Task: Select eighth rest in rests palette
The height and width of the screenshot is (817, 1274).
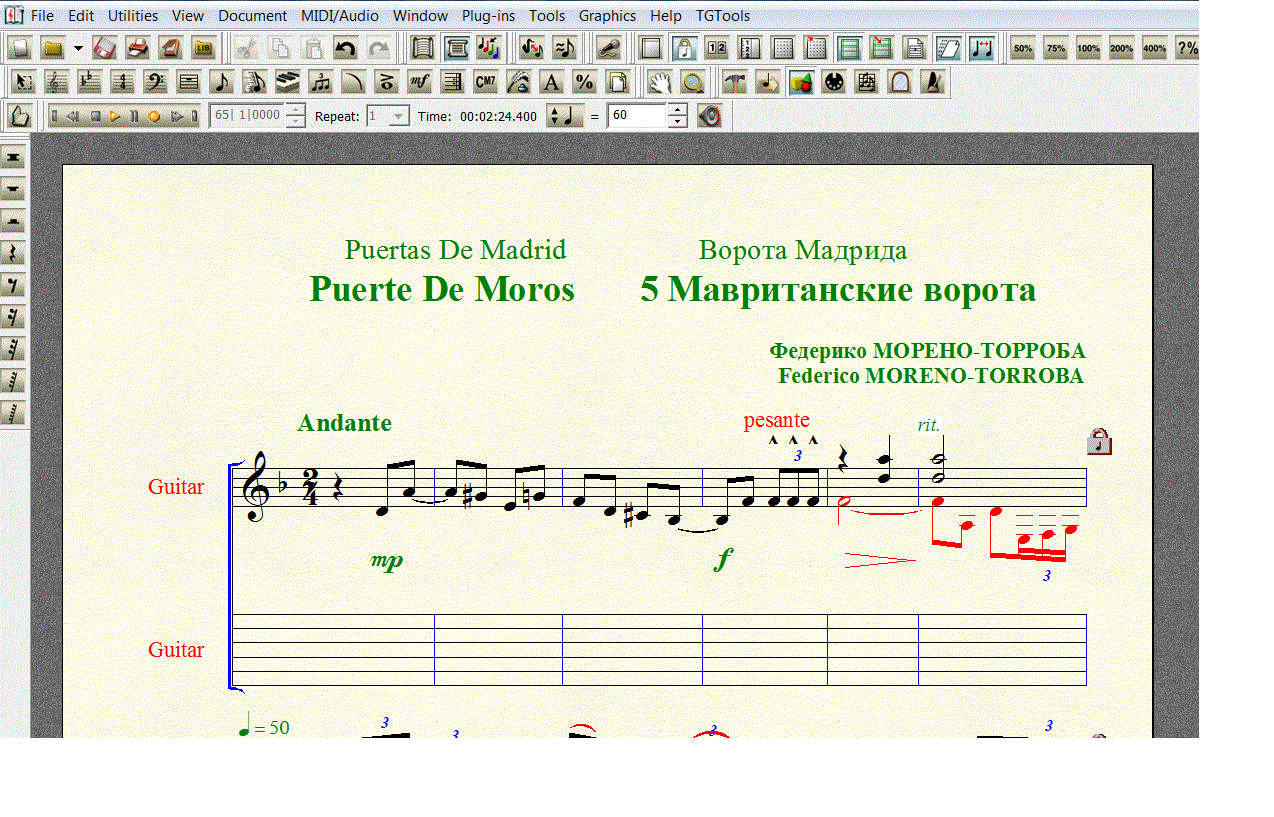Action: (x=14, y=285)
